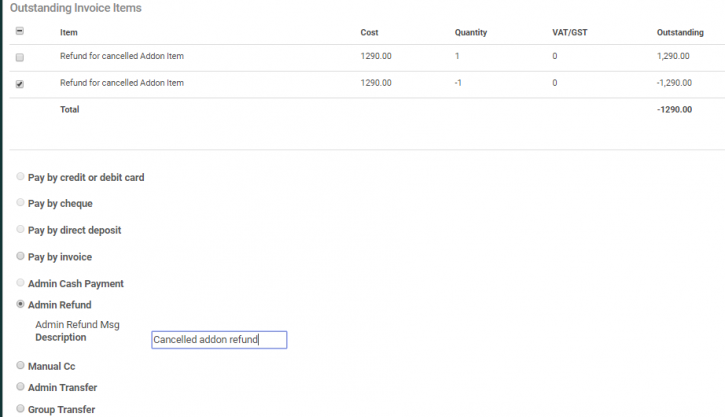Select Admin Transfer radio button

(x=20, y=387)
